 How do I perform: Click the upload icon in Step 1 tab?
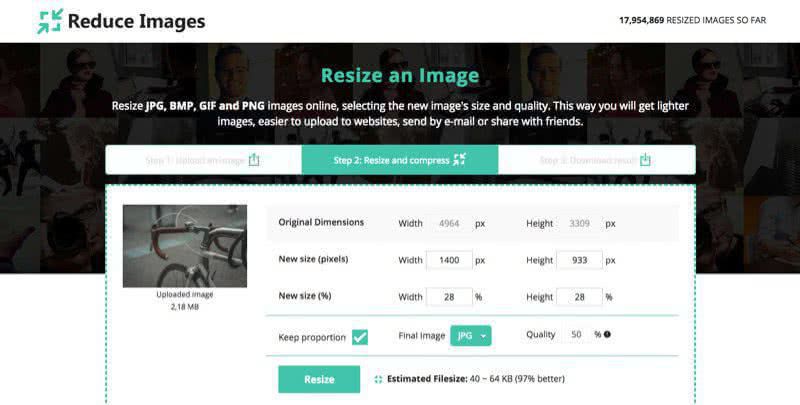(254, 160)
